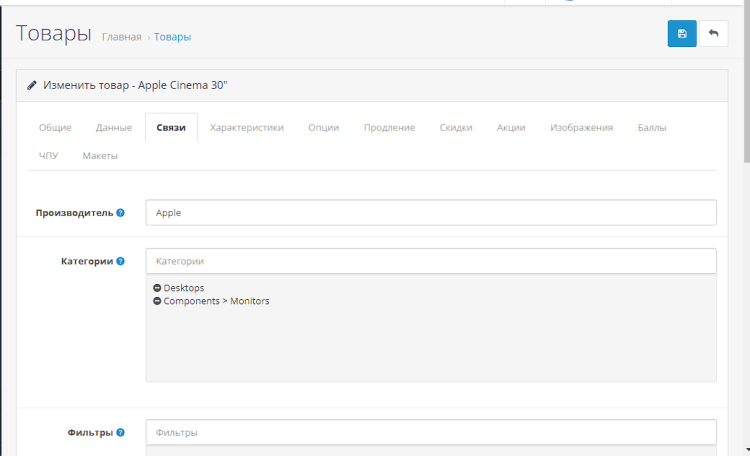Open the Общие tab
This screenshot has height=456, width=750.
(55, 128)
